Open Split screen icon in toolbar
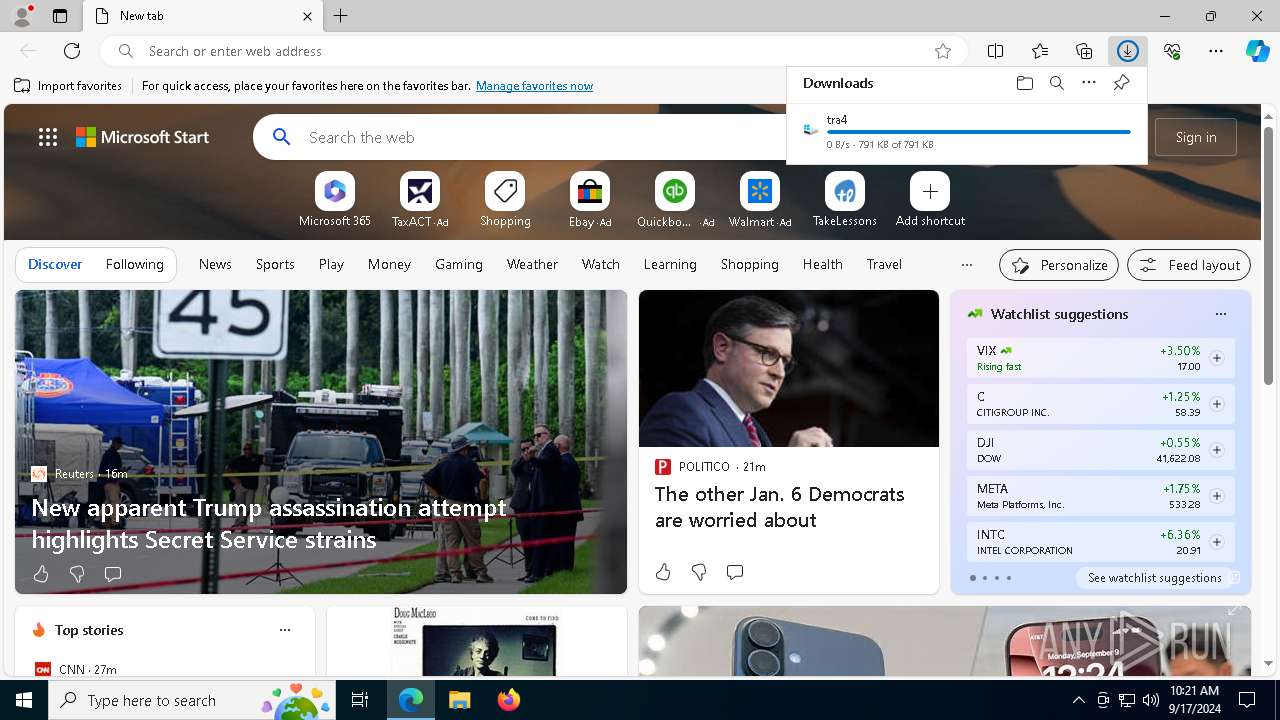The height and width of the screenshot is (720, 1280). 996,51
